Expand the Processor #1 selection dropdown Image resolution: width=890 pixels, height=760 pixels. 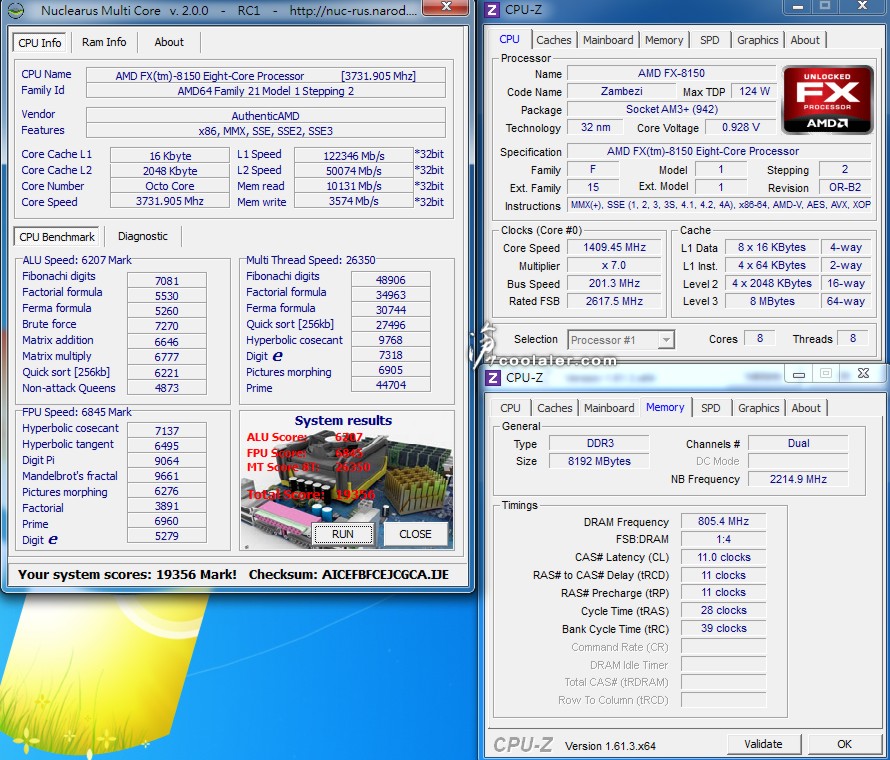coord(666,340)
